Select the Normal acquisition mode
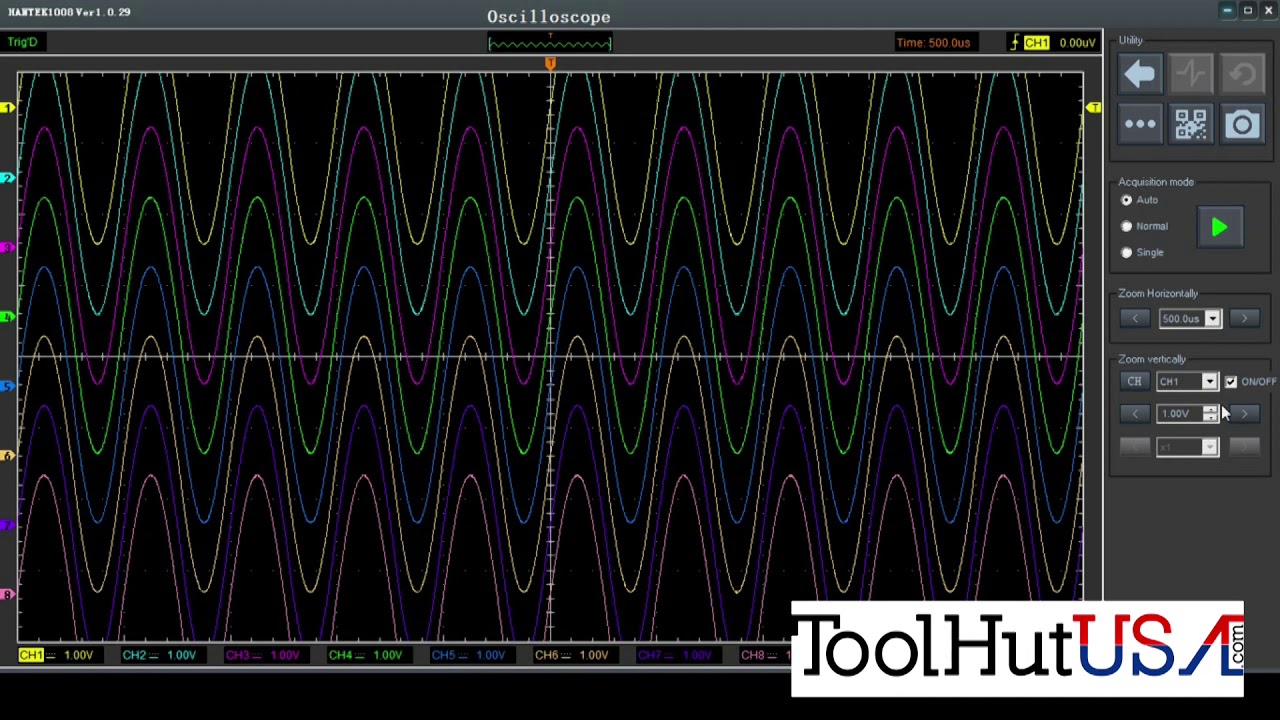The width and height of the screenshot is (1280, 720). pos(1127,226)
